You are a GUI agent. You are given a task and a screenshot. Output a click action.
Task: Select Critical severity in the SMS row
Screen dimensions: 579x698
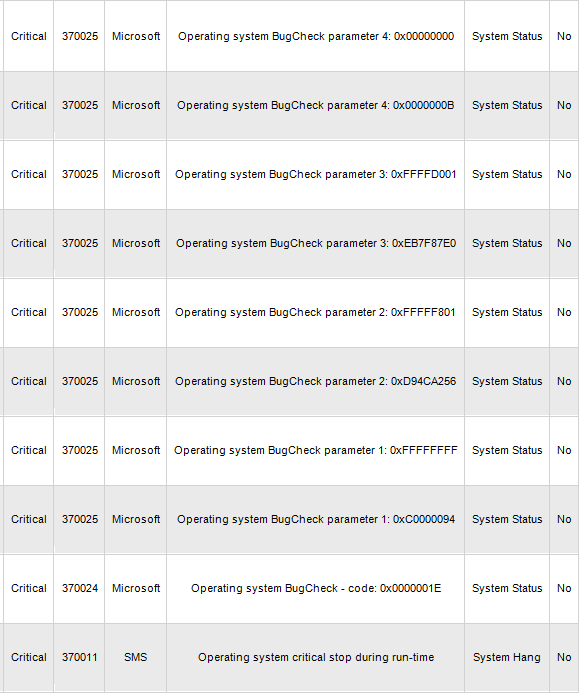coord(29,657)
